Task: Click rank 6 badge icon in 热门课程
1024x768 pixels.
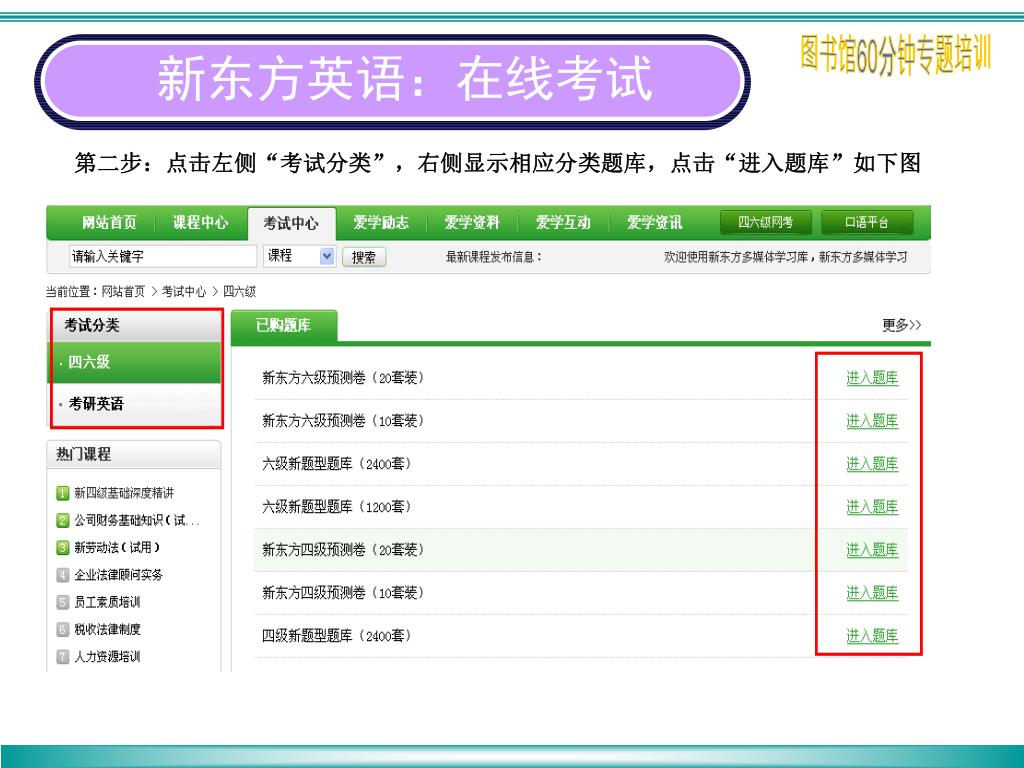Action: (x=62, y=630)
